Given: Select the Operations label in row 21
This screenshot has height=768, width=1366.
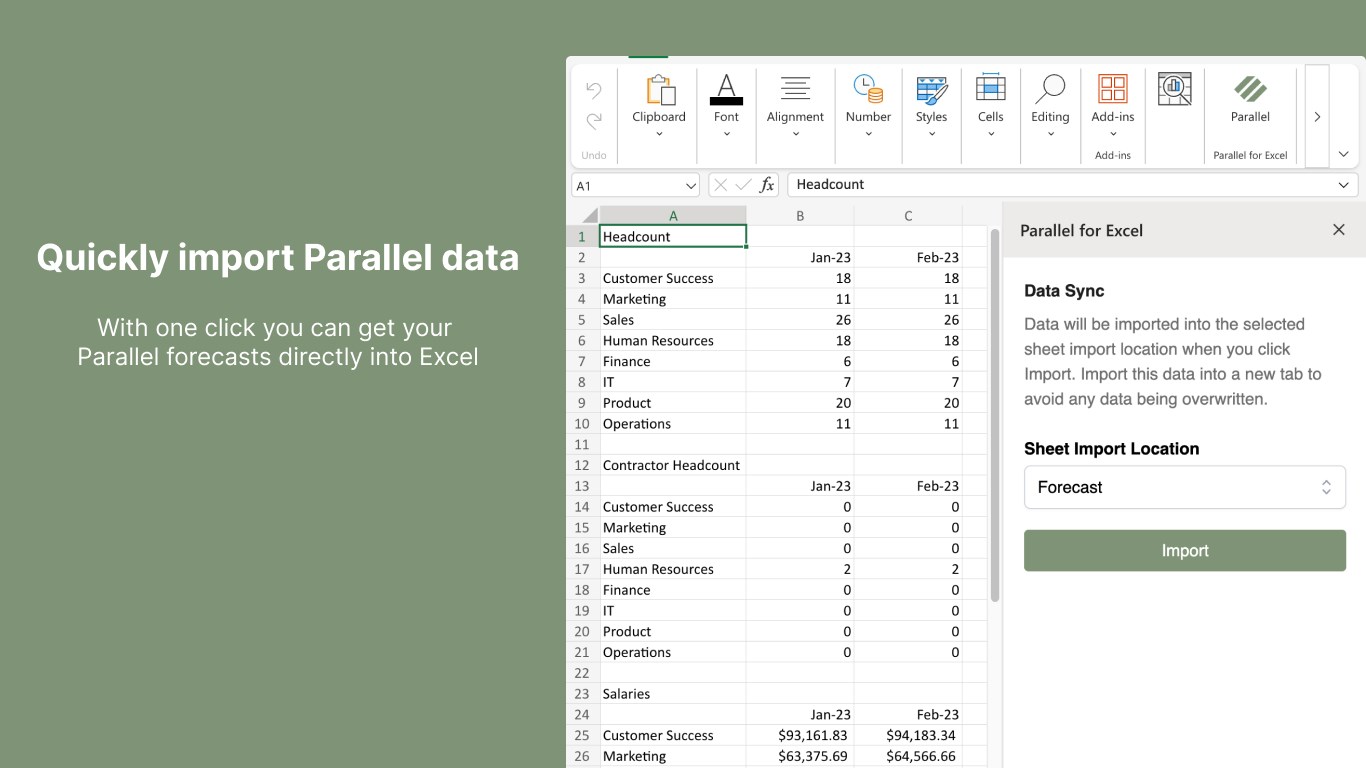Looking at the screenshot, I should point(673,652).
